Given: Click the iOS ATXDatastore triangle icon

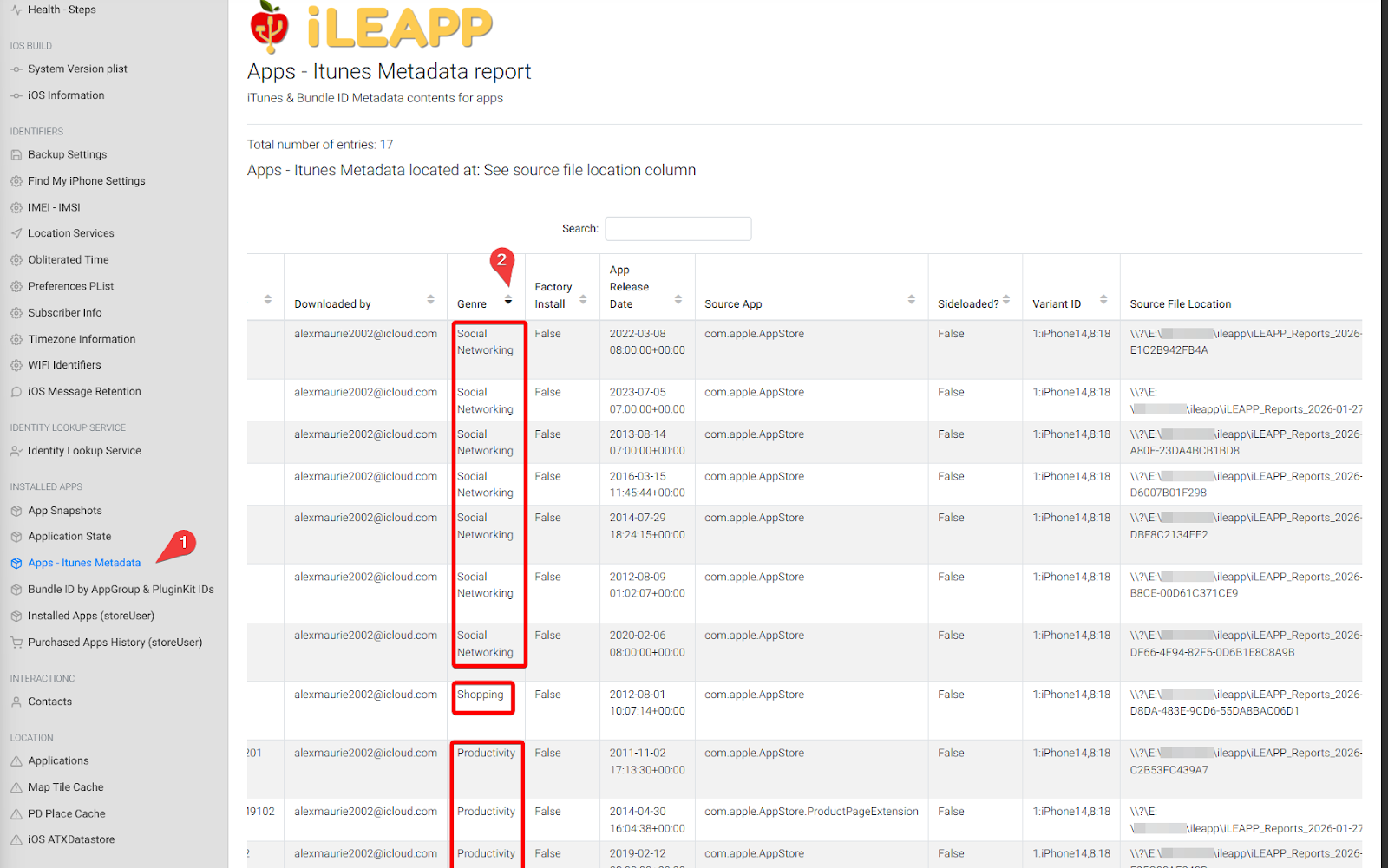Looking at the screenshot, I should click(x=16, y=840).
